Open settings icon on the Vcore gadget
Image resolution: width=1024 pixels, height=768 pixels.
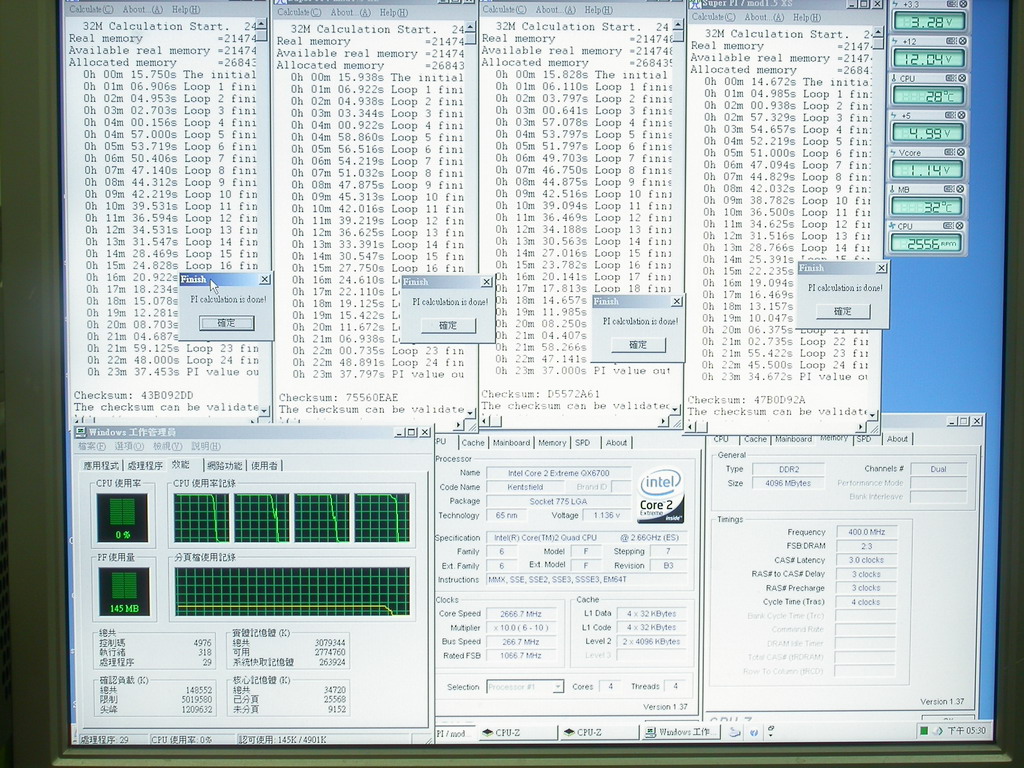[952, 152]
